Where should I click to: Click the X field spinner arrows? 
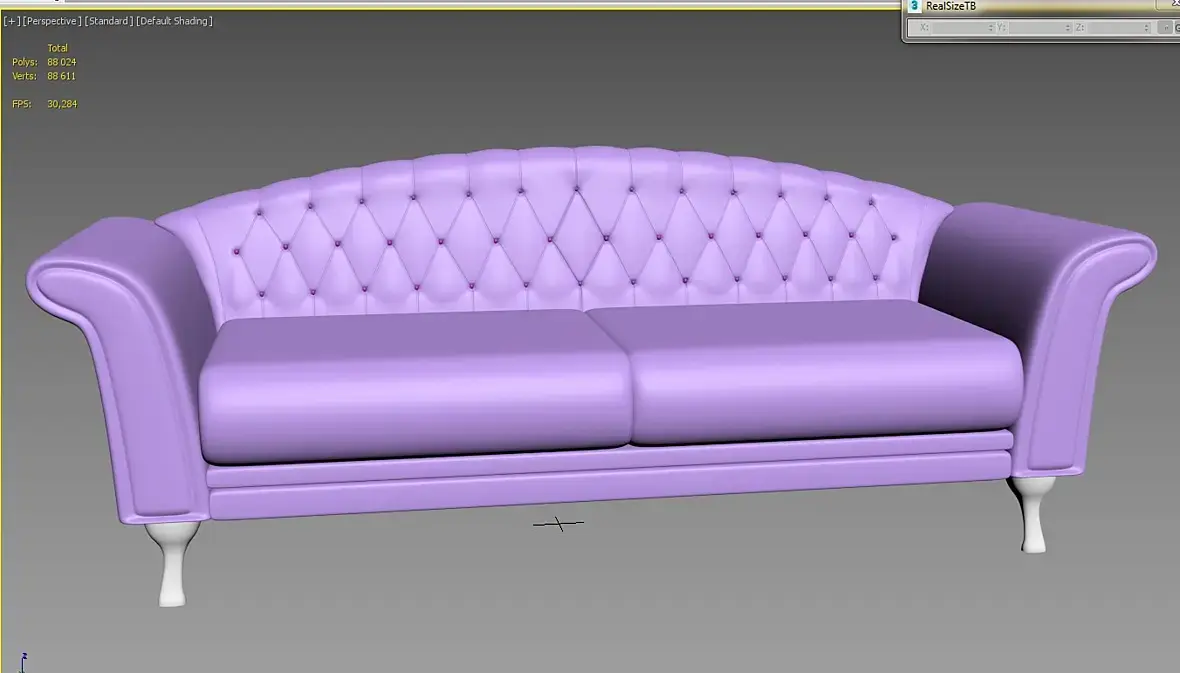[x=990, y=27]
